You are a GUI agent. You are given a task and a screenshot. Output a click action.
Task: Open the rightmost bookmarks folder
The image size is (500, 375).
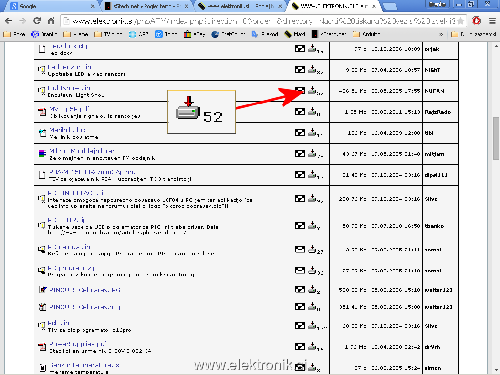pos(473,34)
